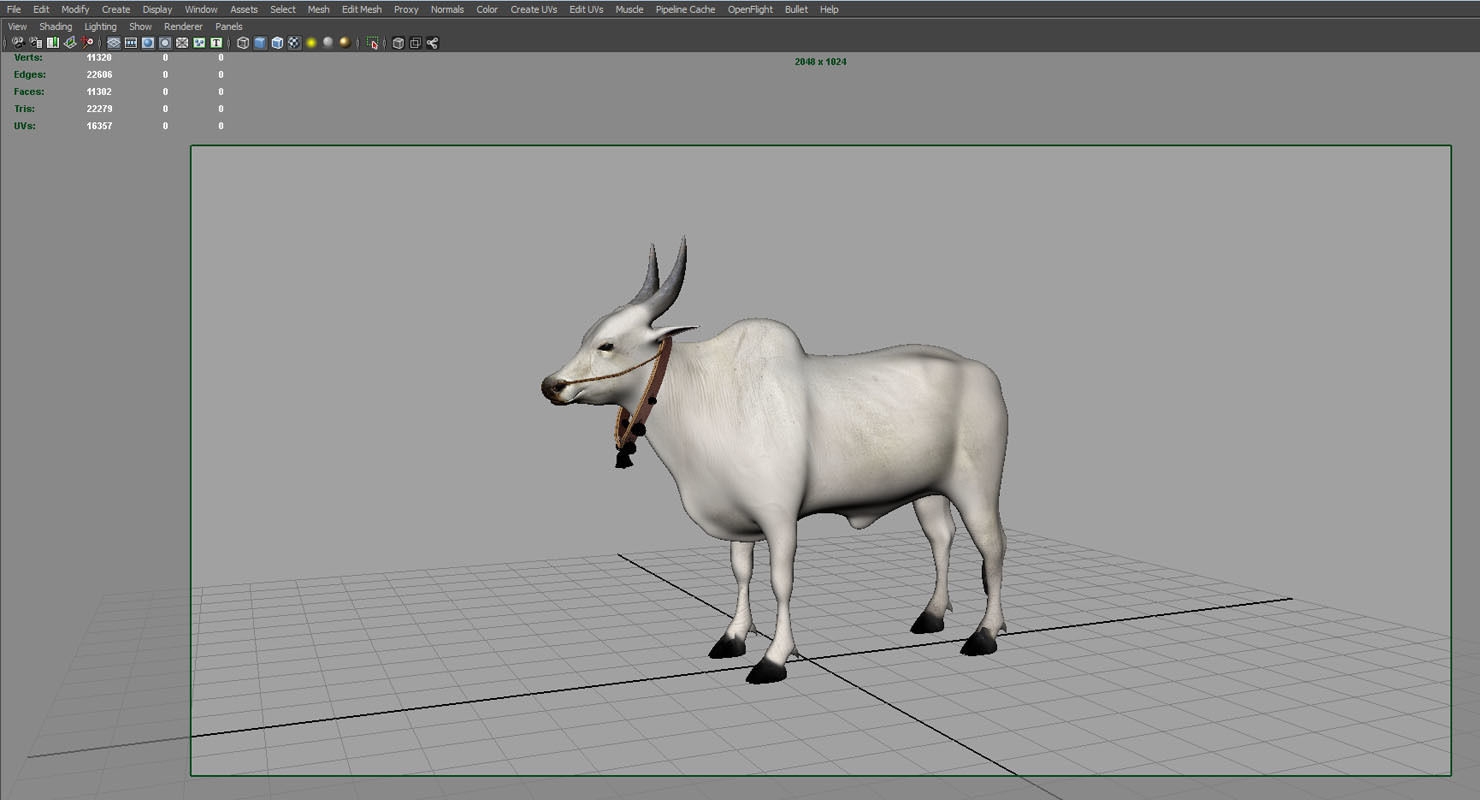
Task: Toggle the Field Chart icon
Action: tap(182, 43)
